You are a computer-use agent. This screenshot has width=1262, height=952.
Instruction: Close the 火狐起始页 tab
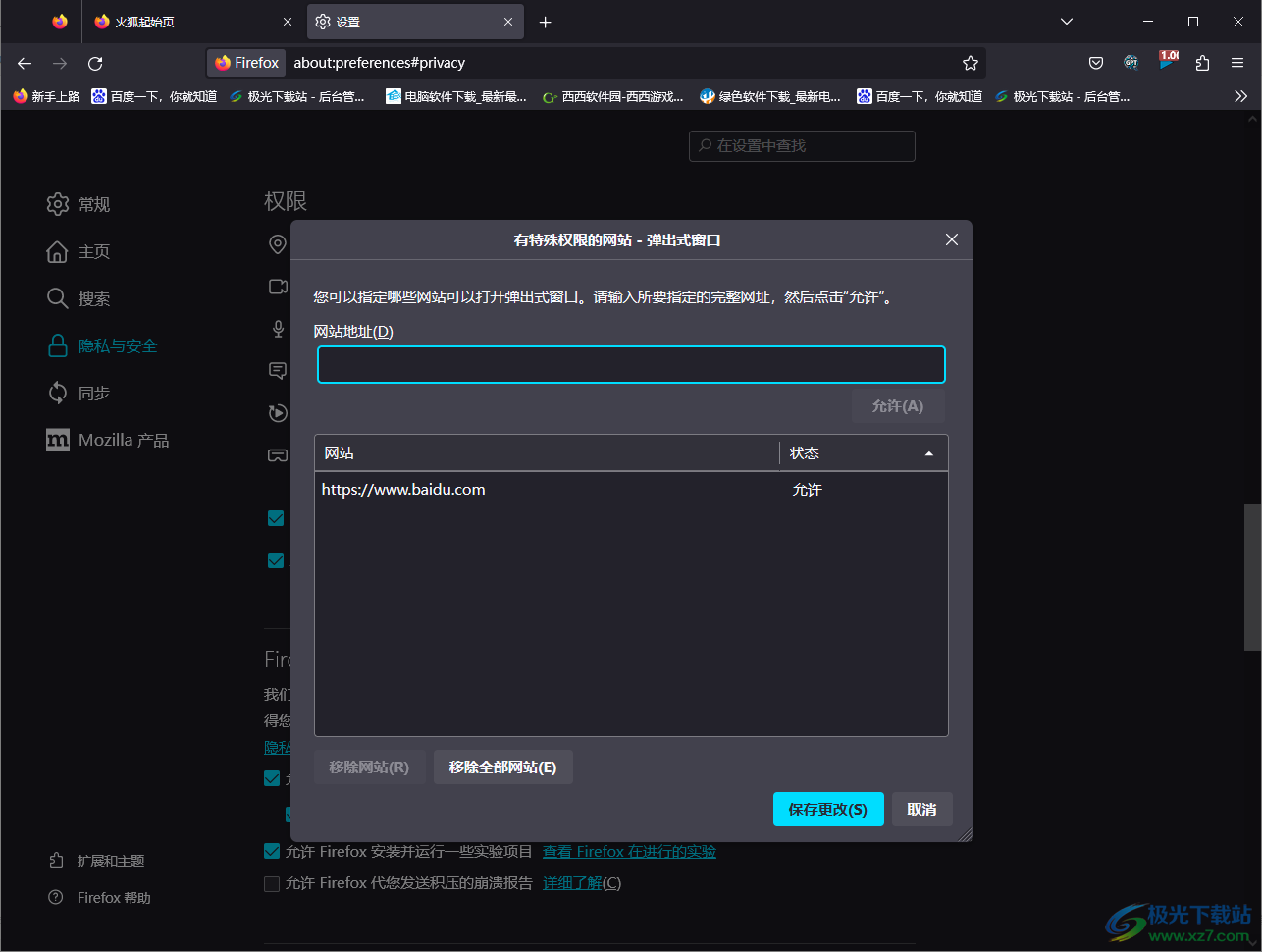(287, 22)
